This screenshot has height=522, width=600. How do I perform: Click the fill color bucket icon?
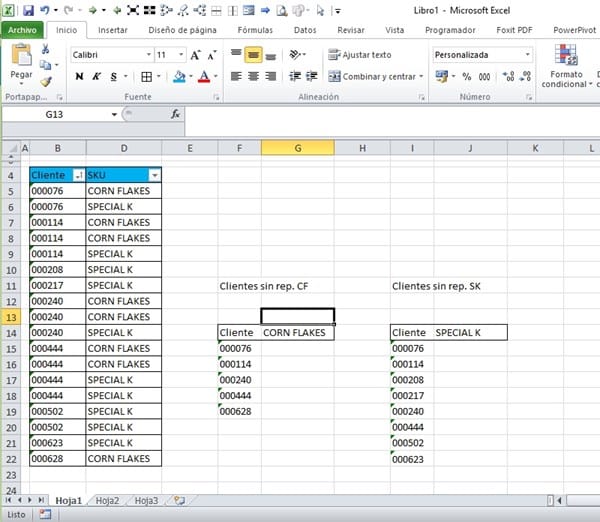pos(178,77)
